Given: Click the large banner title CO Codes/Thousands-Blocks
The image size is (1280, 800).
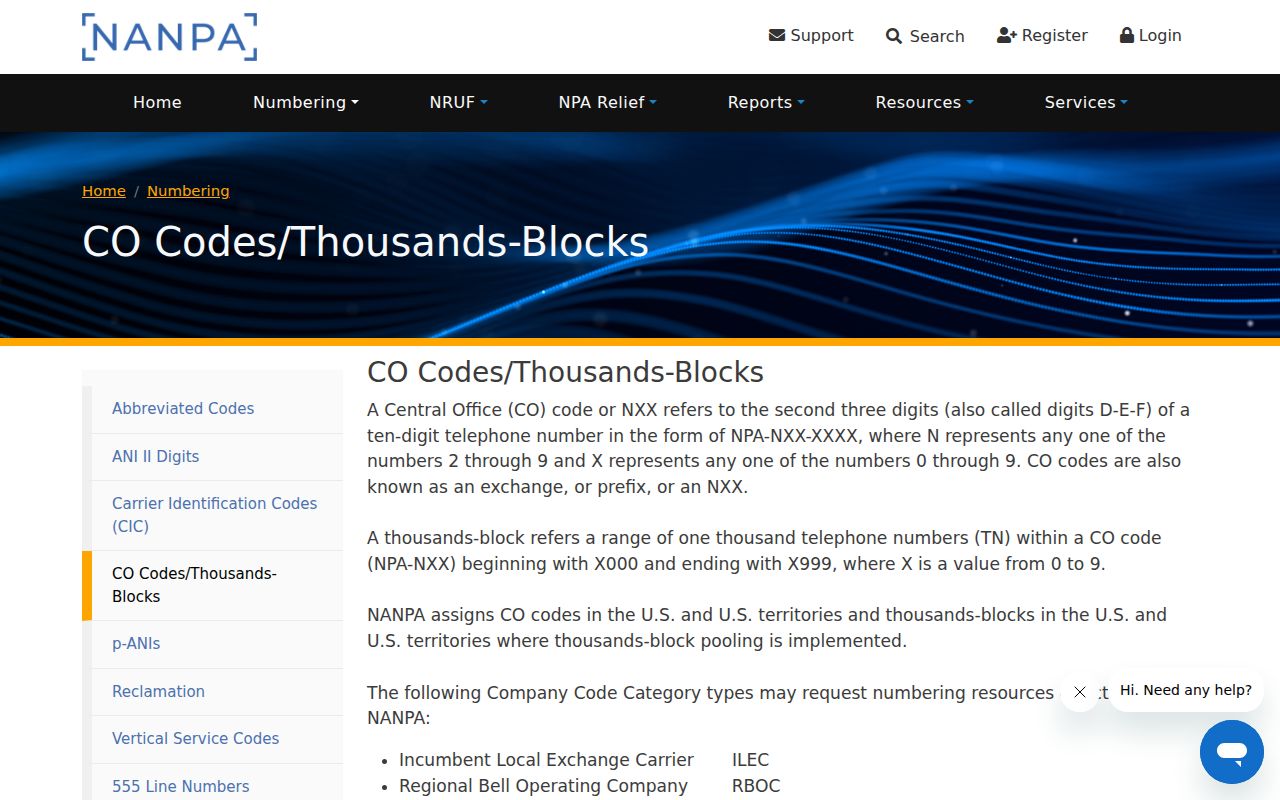Looking at the screenshot, I should [365, 243].
